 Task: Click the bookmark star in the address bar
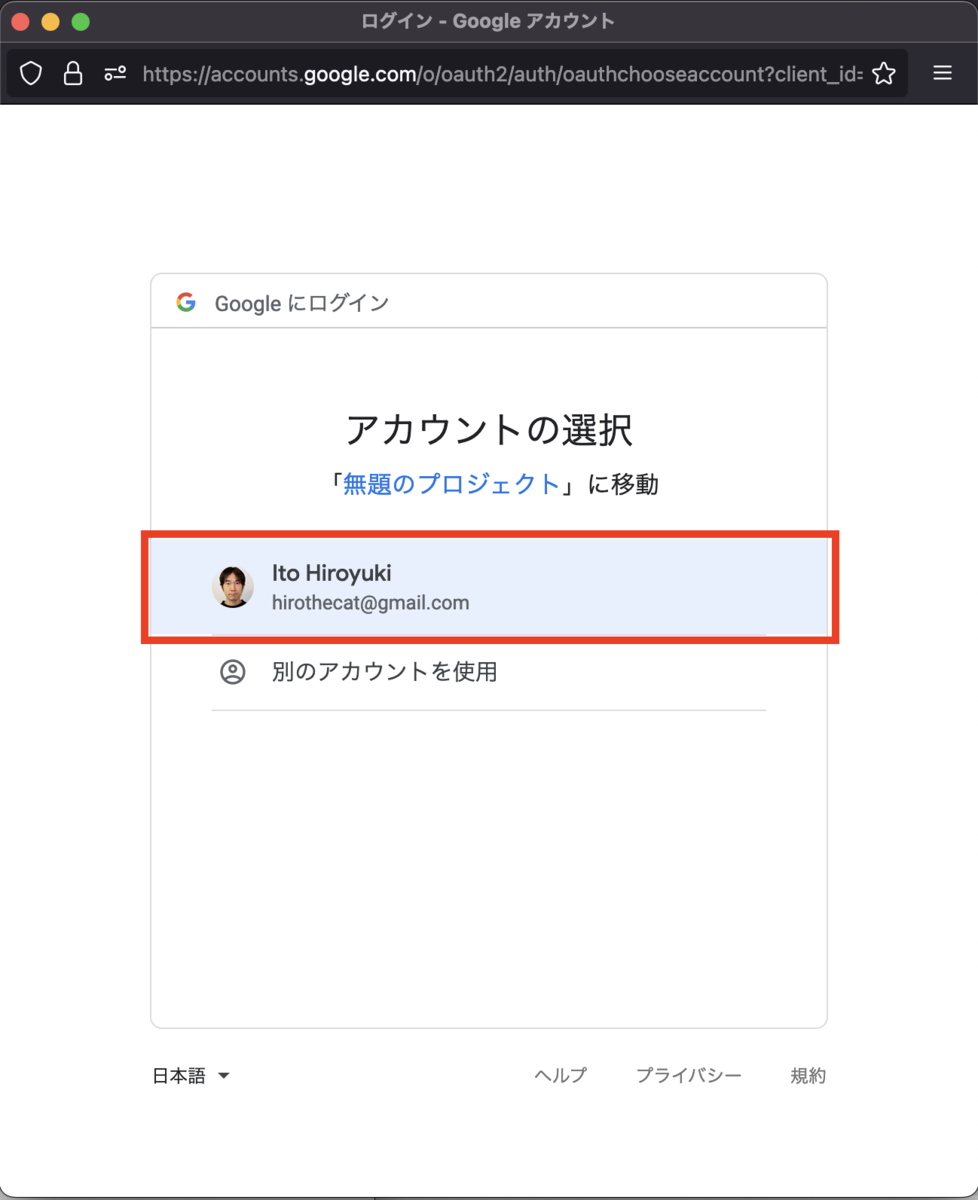884,73
